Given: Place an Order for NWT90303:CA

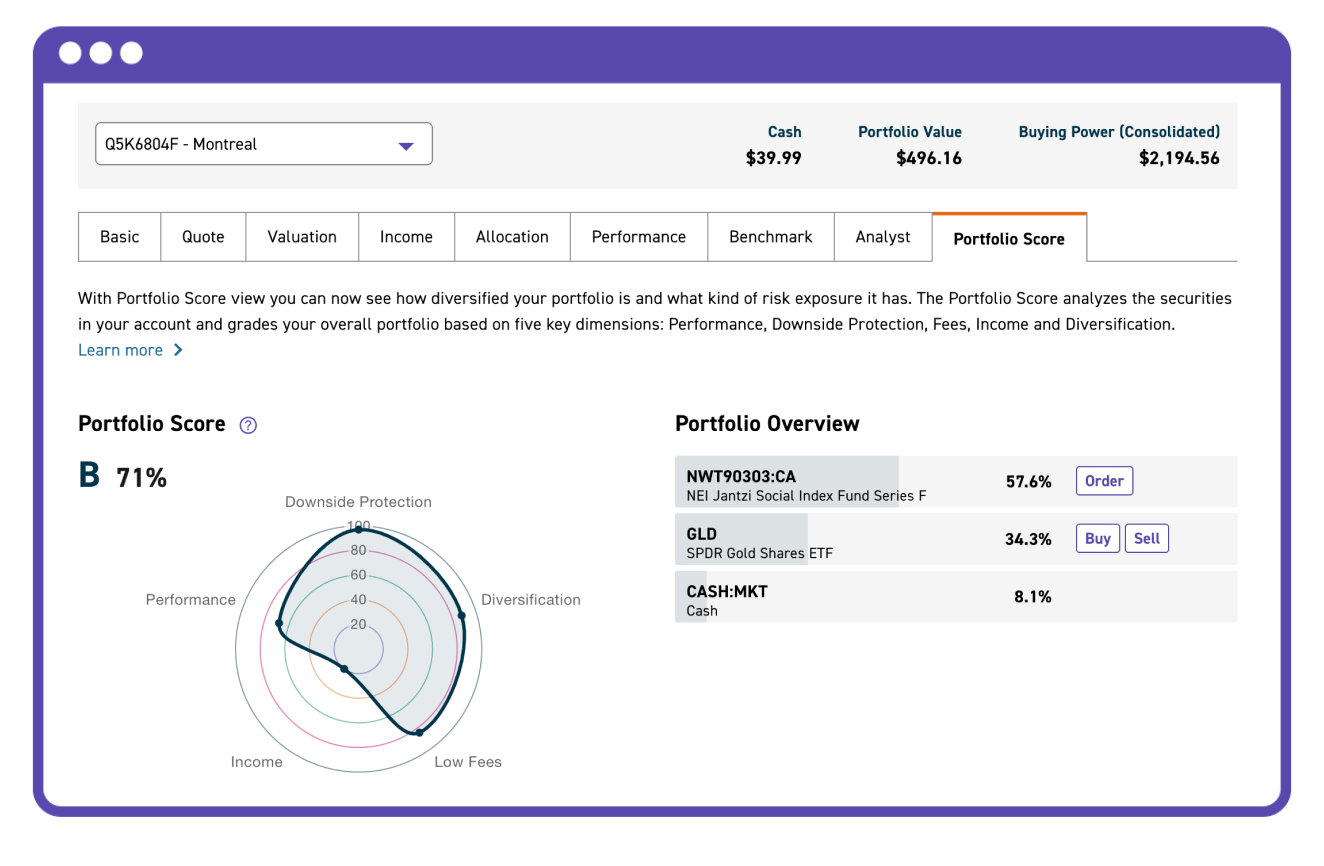Looking at the screenshot, I should (x=1104, y=480).
